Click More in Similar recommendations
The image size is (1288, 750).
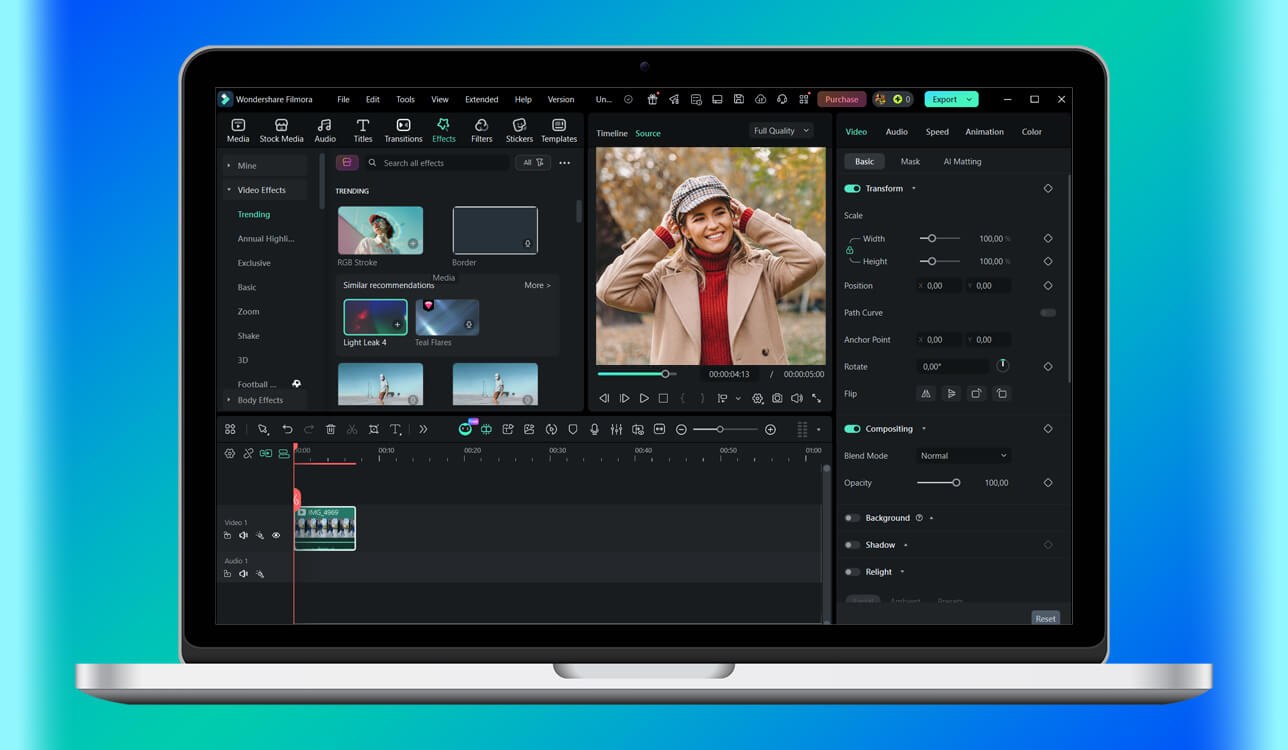537,285
